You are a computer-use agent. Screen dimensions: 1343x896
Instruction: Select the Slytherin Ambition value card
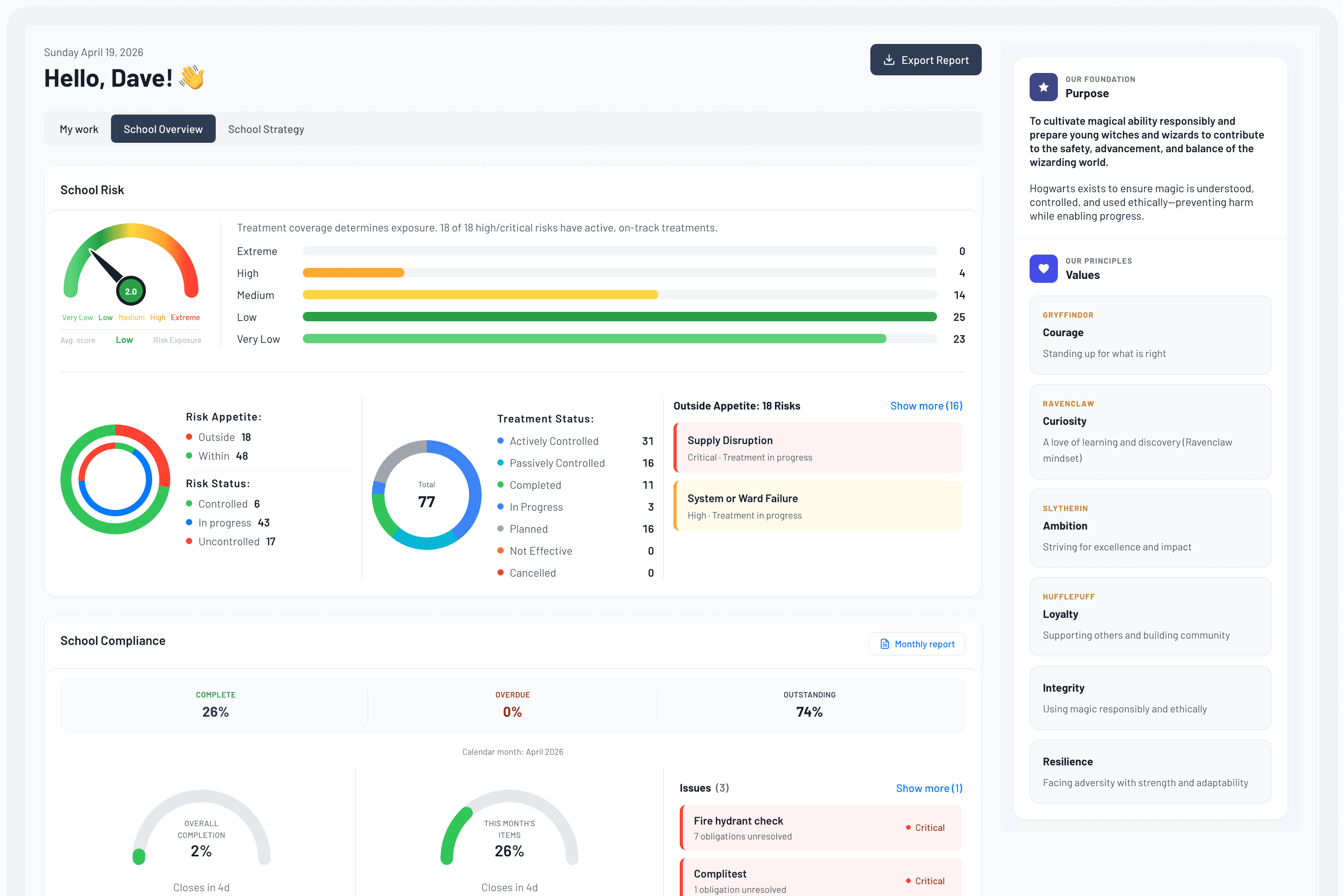[x=1150, y=528]
